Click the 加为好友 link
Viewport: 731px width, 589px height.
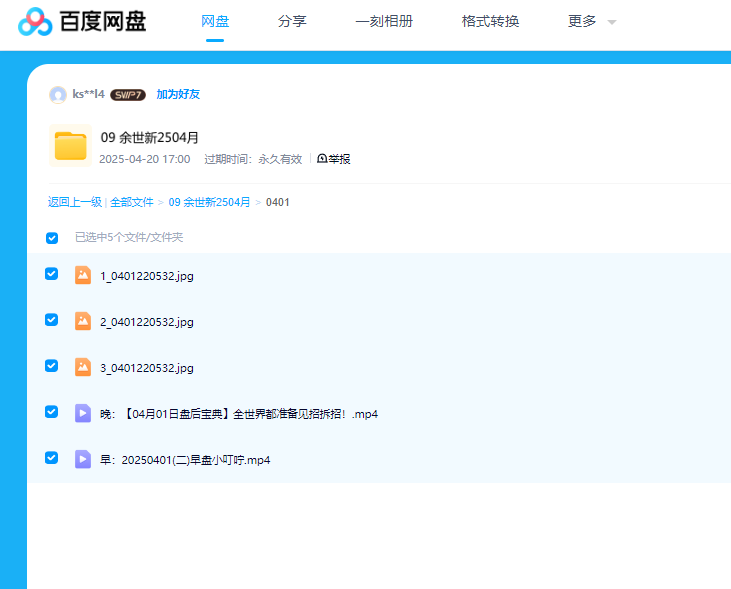coord(178,95)
